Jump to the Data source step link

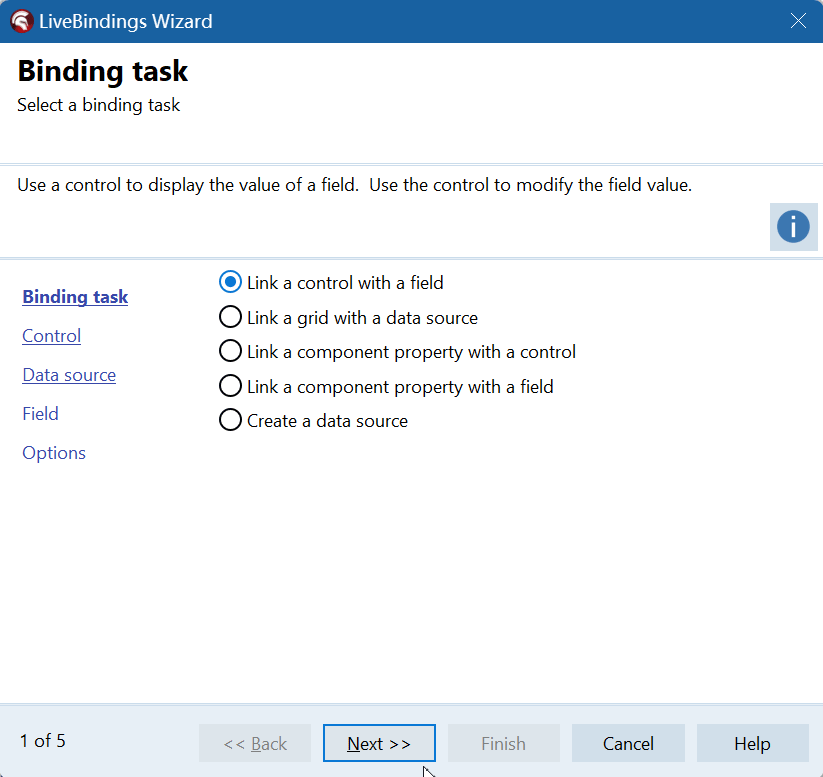[69, 375]
